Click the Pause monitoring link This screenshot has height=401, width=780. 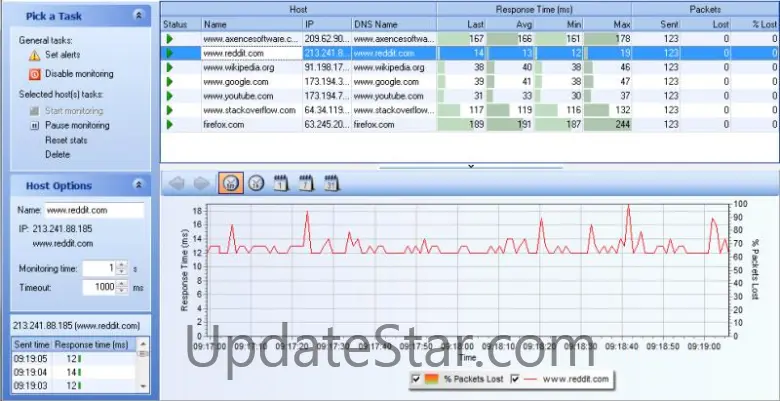77,125
